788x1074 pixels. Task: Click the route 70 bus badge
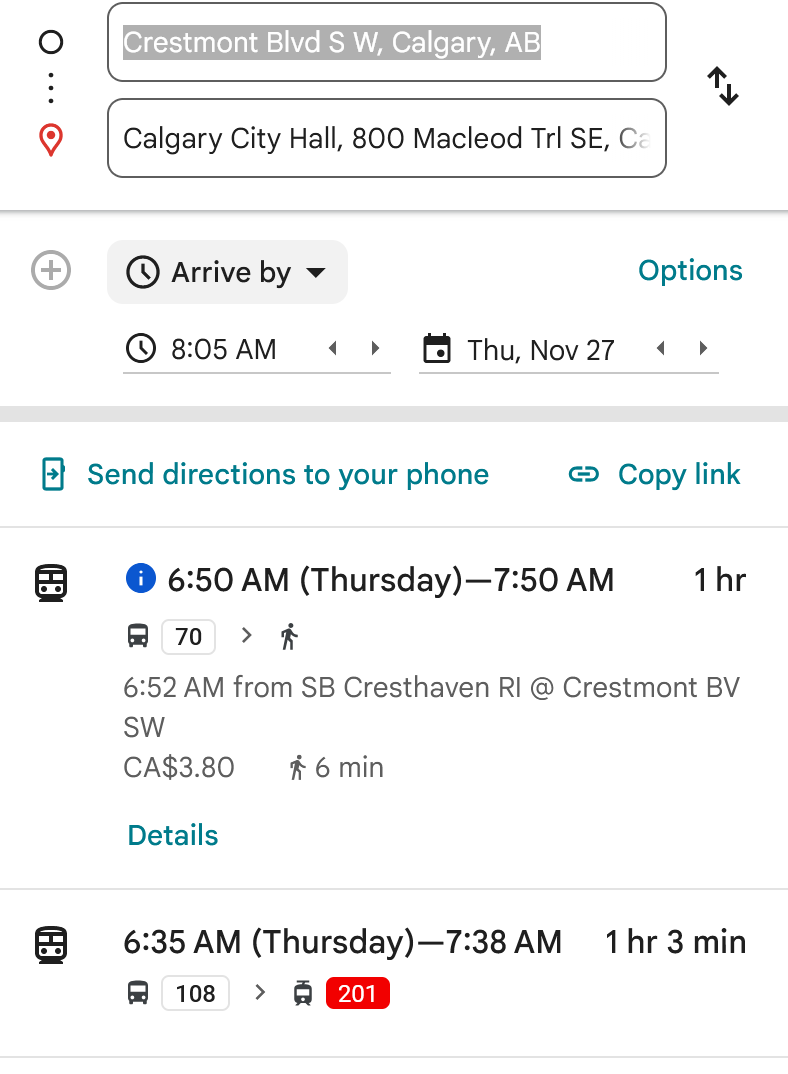click(188, 637)
